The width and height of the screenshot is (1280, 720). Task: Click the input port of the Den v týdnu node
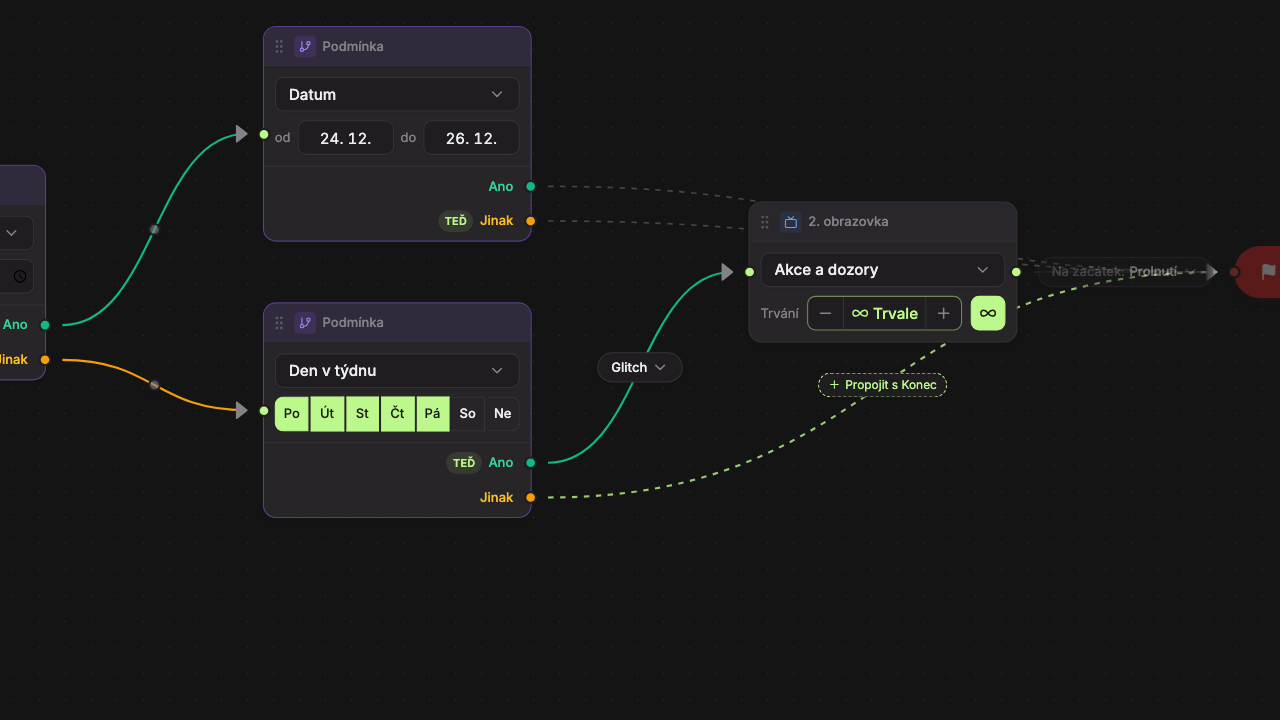(x=264, y=410)
